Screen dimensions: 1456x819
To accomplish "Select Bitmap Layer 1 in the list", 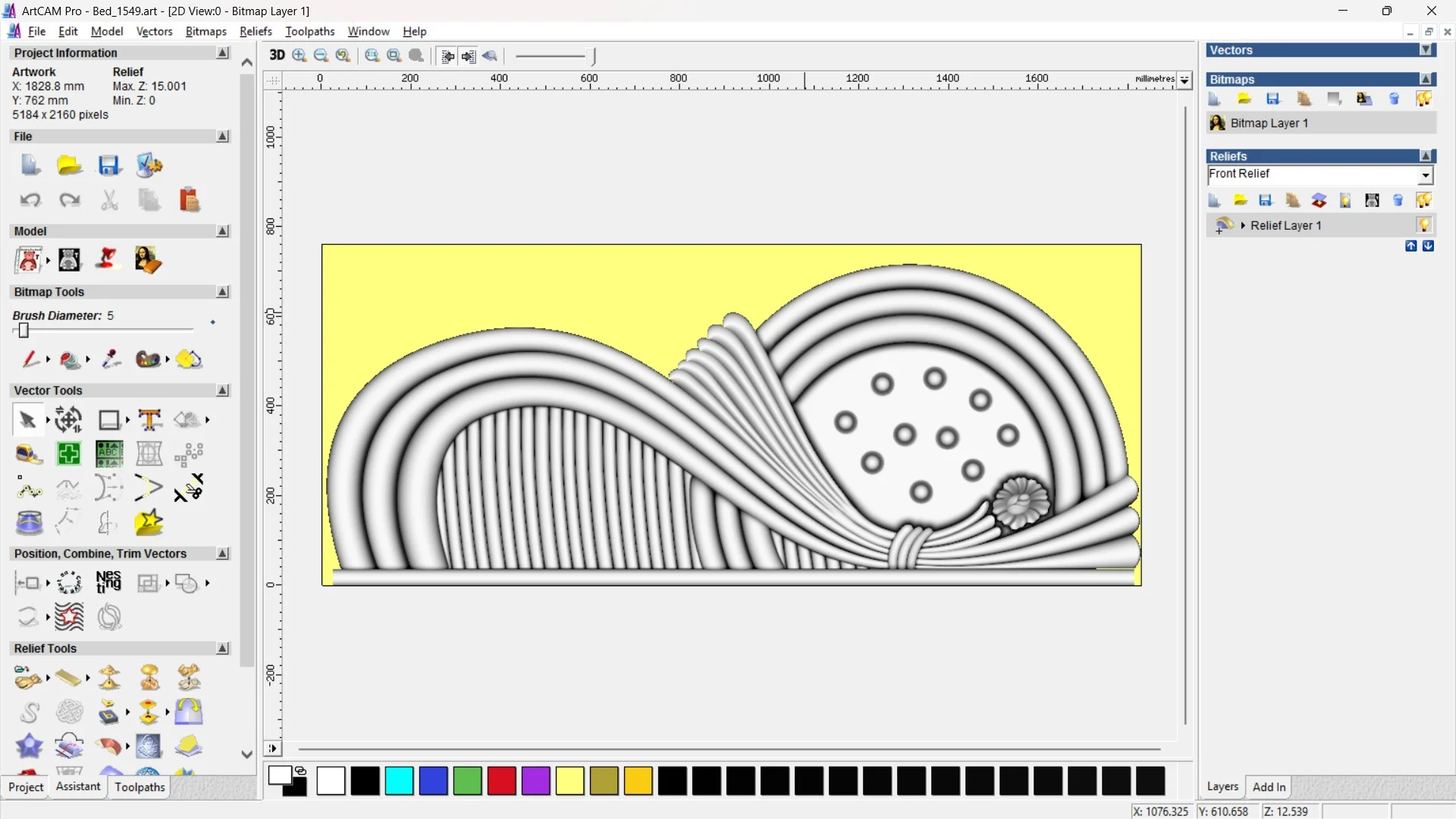I will 1268,123.
